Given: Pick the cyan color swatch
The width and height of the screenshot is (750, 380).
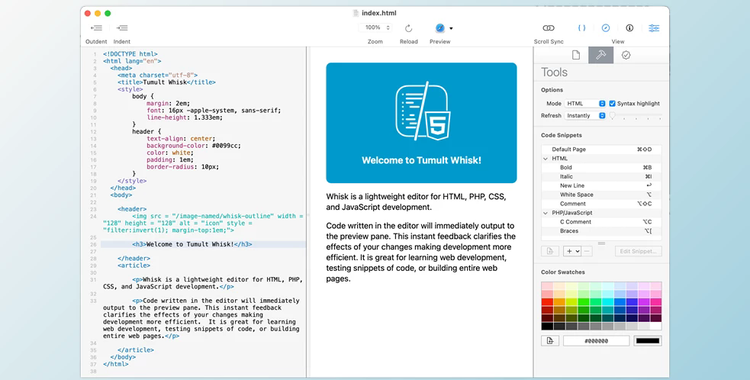Looking at the screenshot, I should click(x=607, y=302).
